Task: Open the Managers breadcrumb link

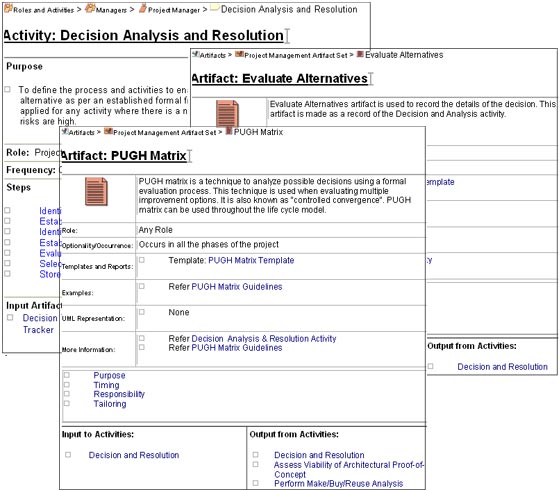Action: click(111, 10)
